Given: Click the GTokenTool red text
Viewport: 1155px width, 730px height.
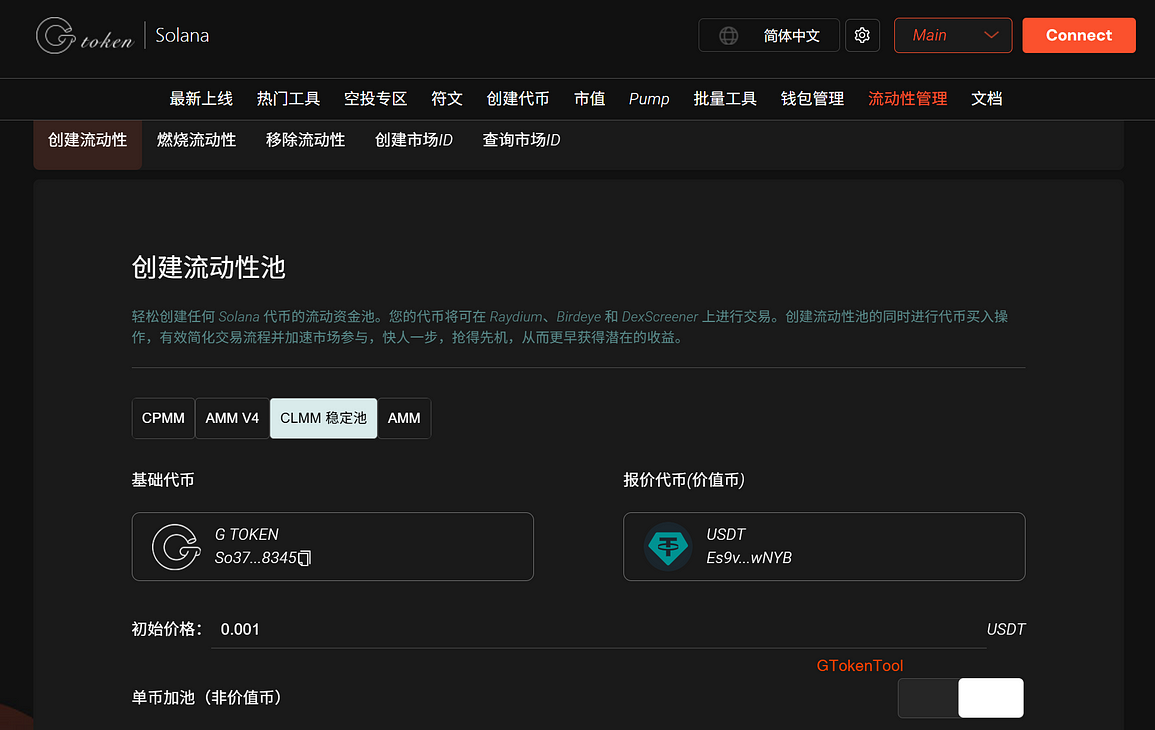Looking at the screenshot, I should pos(860,665).
